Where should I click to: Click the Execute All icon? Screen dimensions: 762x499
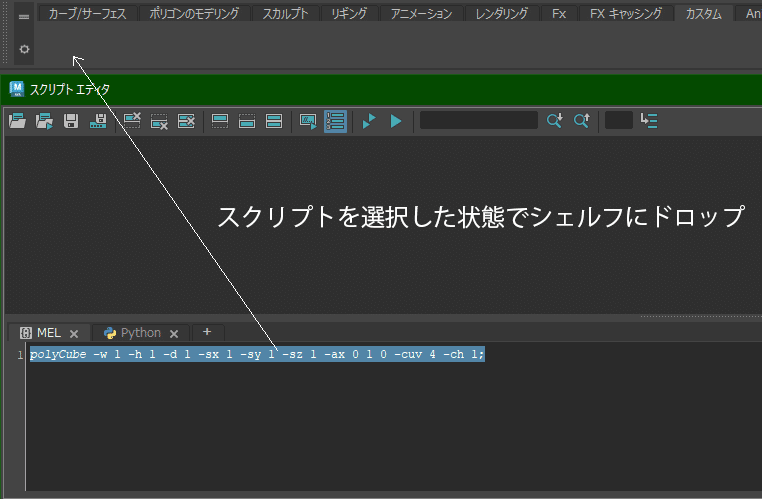click(x=369, y=121)
